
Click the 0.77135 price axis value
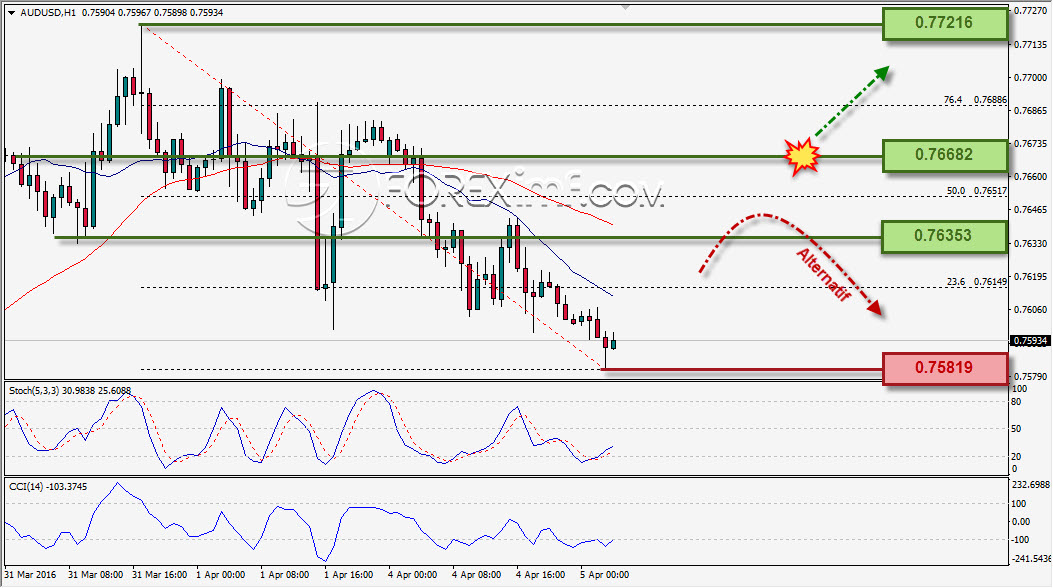point(1030,45)
